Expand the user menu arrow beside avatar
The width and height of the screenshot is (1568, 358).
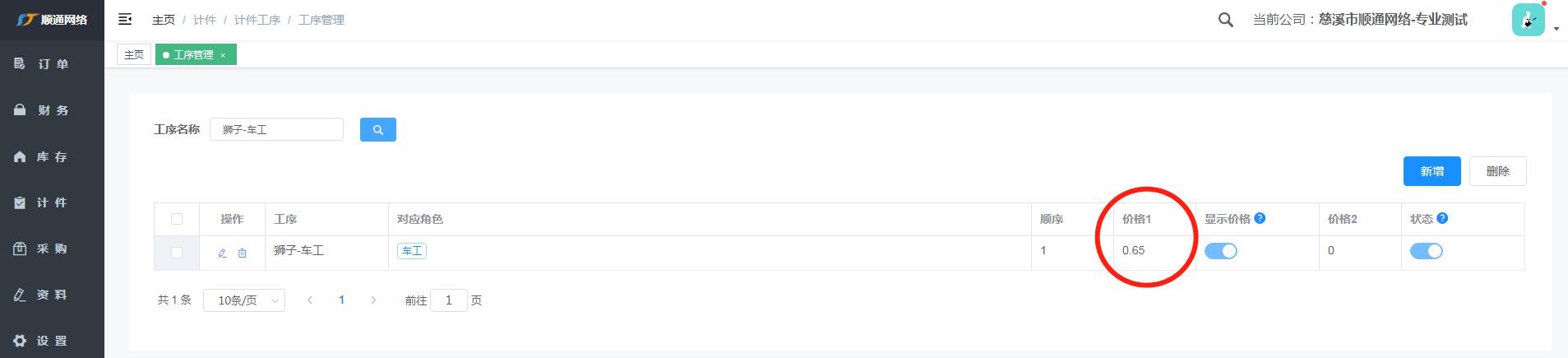pos(1556,29)
